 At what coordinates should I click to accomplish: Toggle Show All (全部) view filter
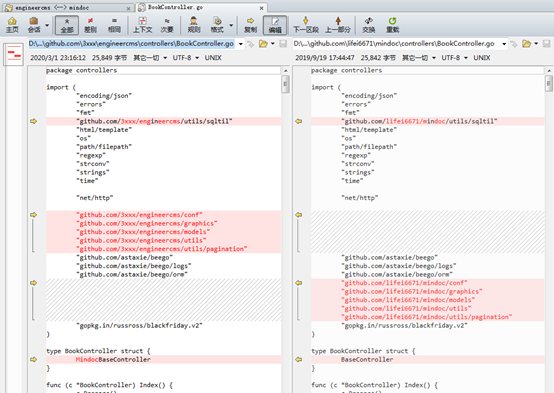click(x=67, y=25)
